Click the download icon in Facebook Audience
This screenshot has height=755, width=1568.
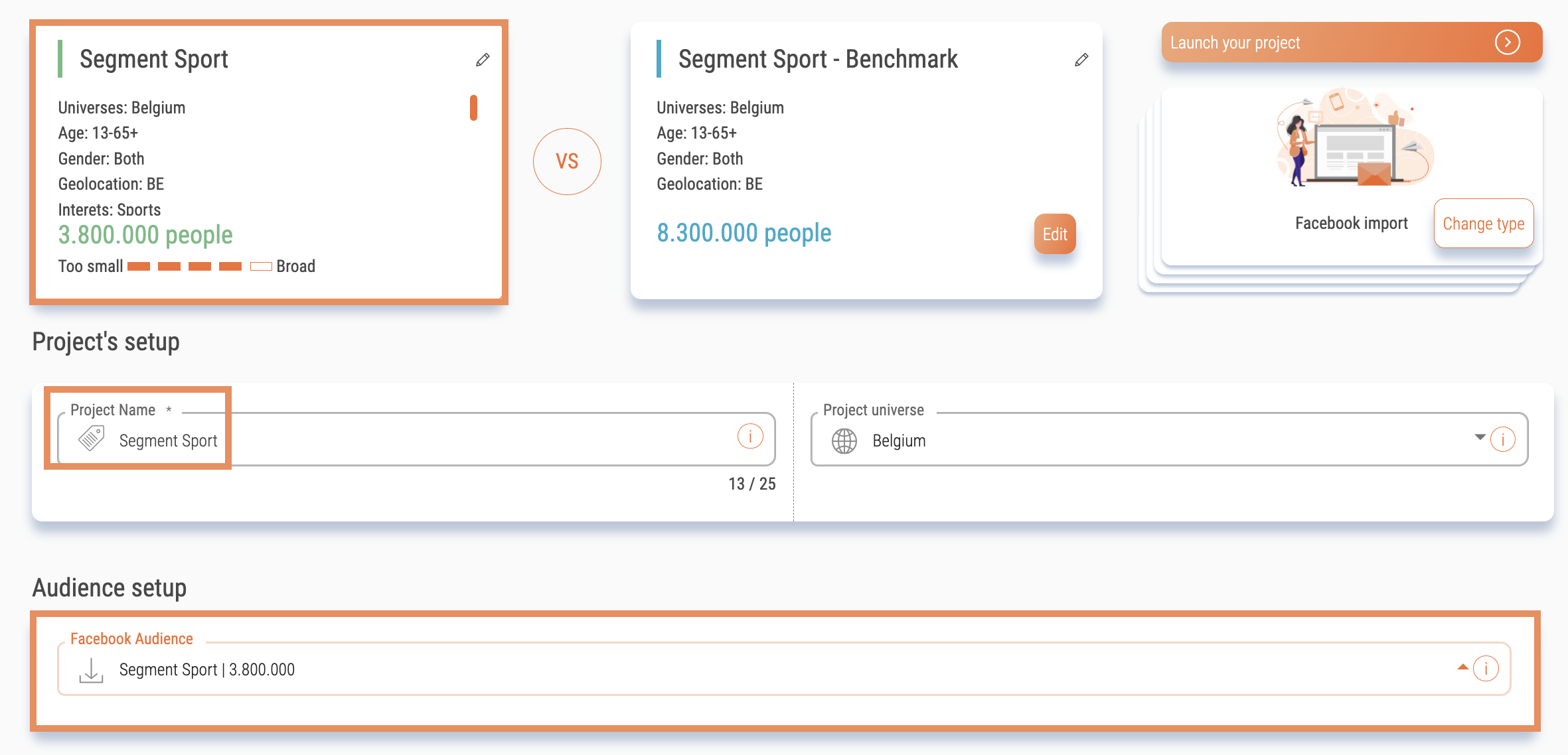[x=91, y=670]
